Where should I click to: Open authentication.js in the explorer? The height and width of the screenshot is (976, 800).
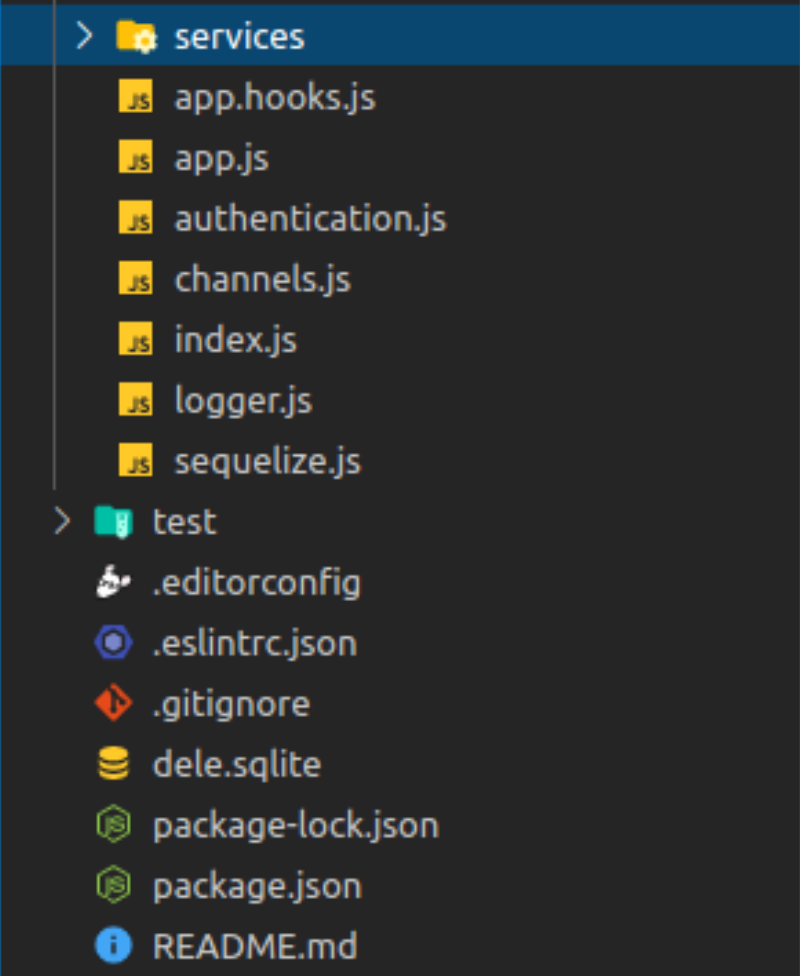pos(310,219)
